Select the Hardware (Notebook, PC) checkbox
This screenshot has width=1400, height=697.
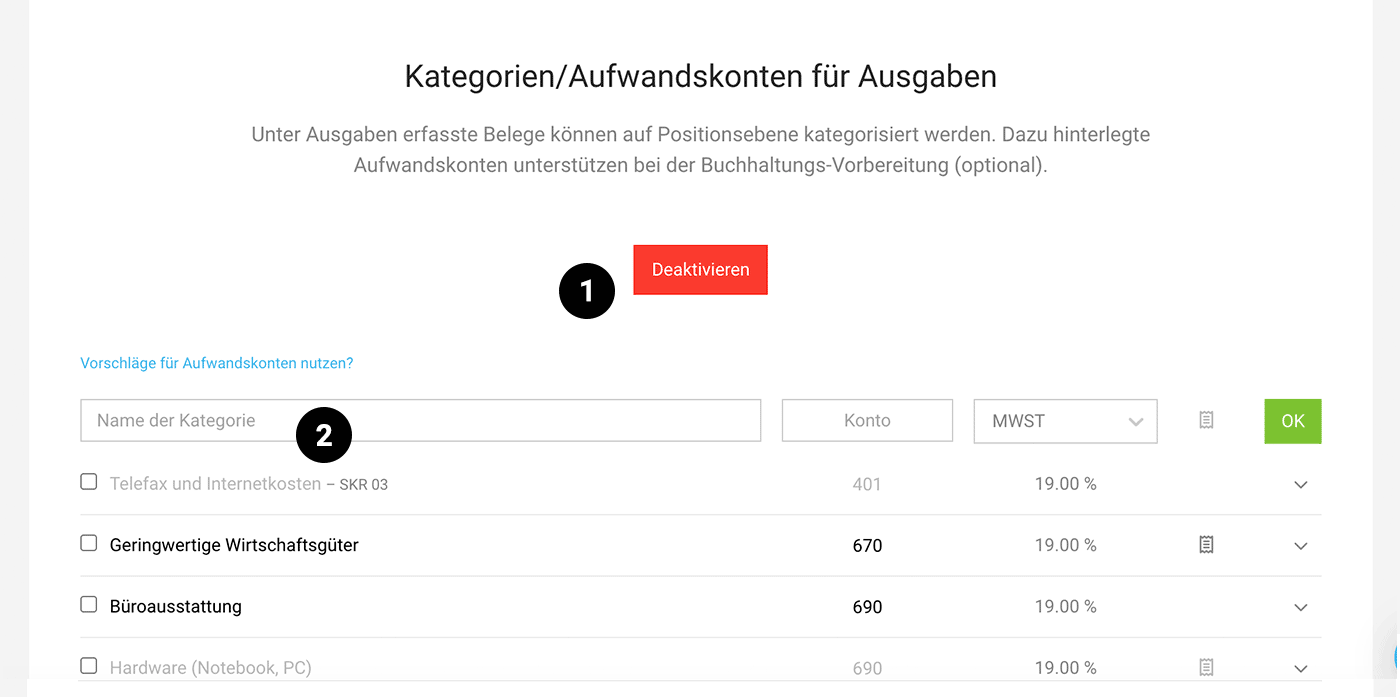click(x=88, y=665)
